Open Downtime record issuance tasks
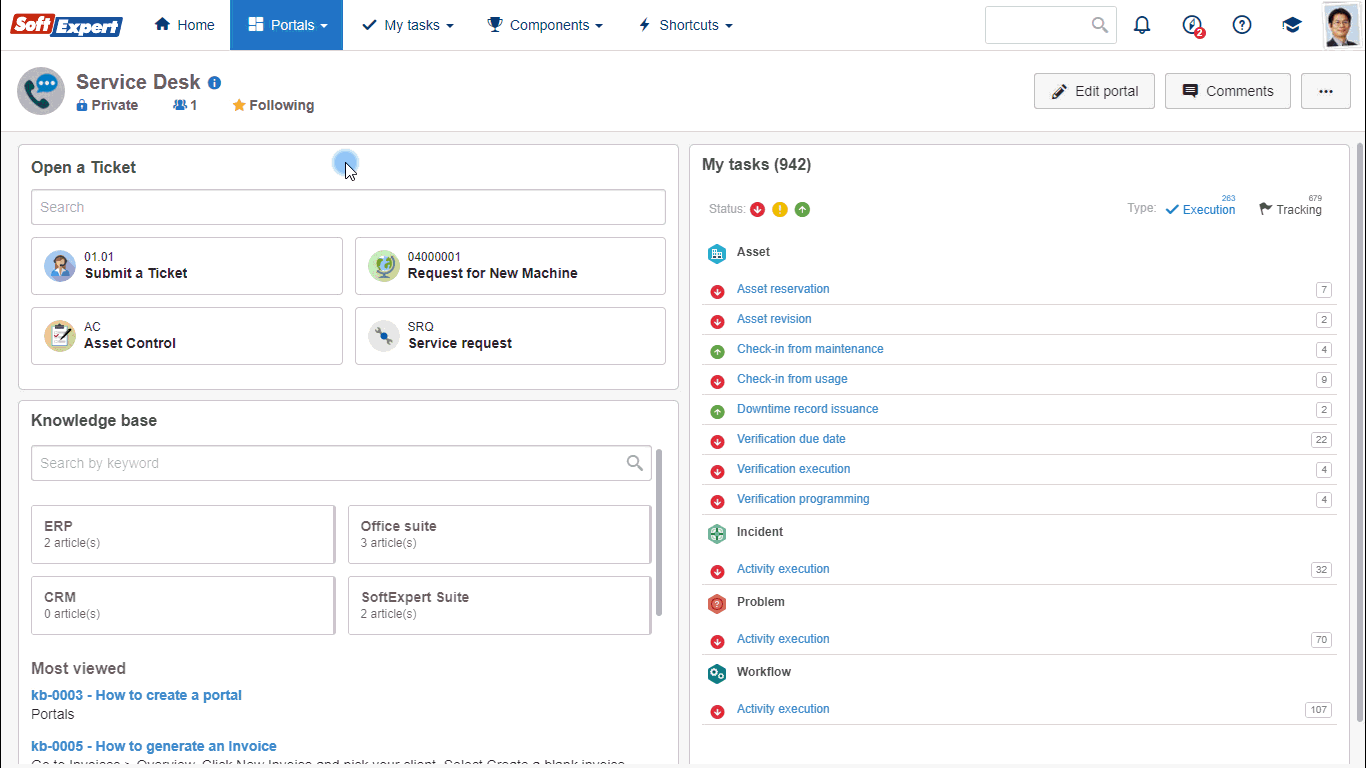Screen dimensions: 1366x768 point(808,409)
